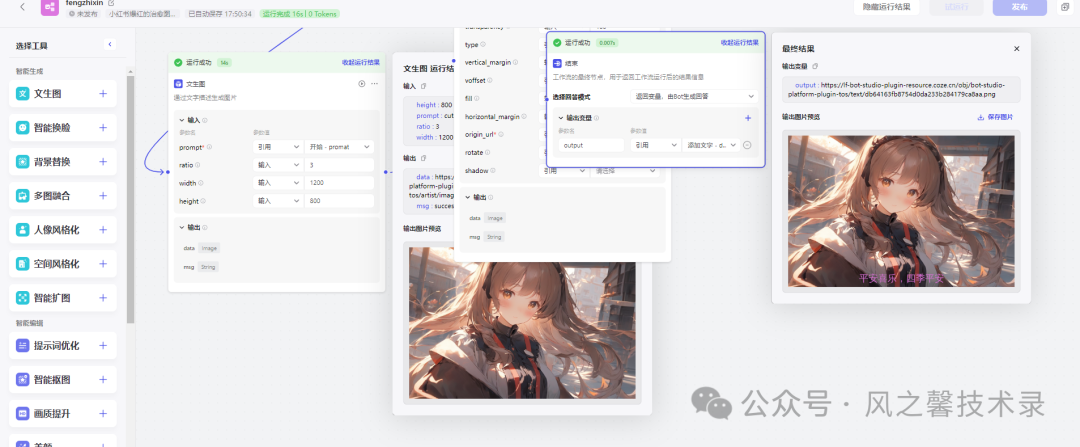Click the 文生图 tool icon in sidebar
Screen dimensions: 1080x447
[23, 94]
